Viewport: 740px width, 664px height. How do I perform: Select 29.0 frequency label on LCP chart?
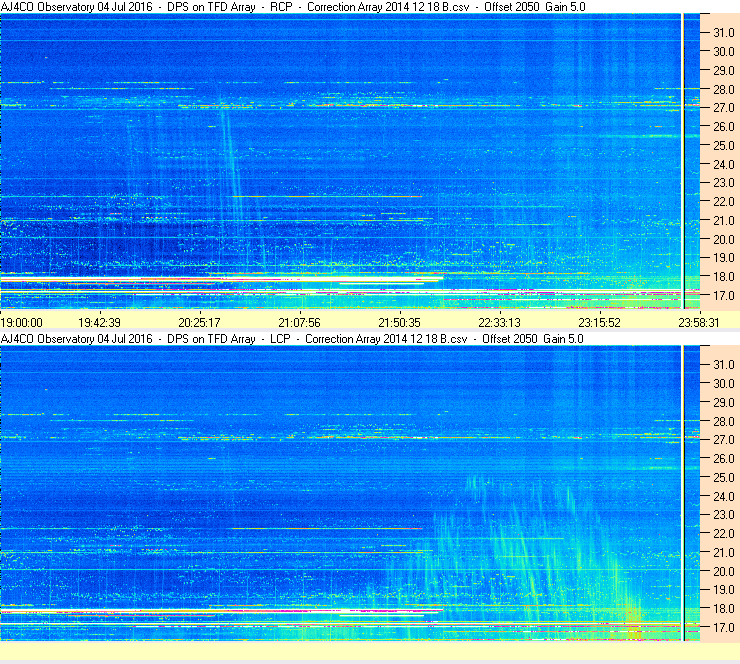tap(724, 403)
